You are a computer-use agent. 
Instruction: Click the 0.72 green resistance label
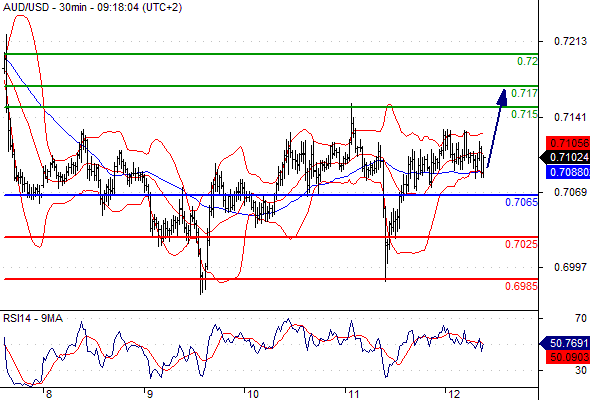[527, 61]
